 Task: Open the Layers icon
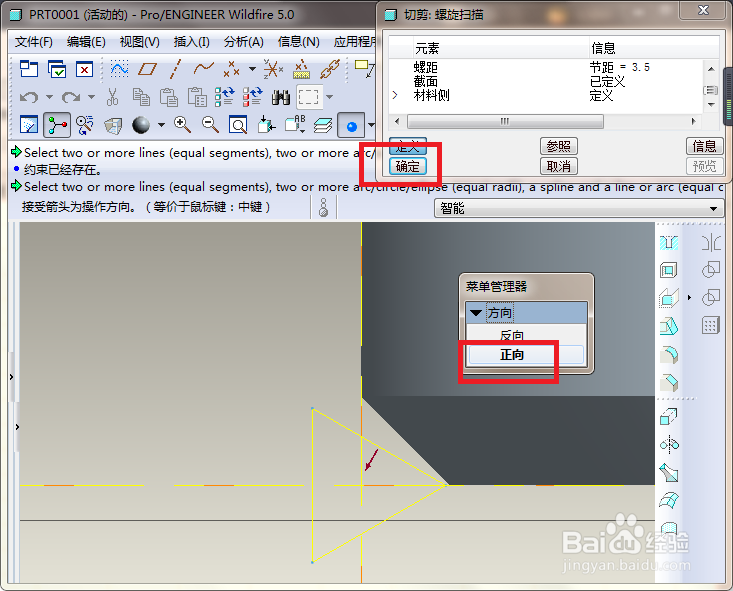(x=323, y=125)
